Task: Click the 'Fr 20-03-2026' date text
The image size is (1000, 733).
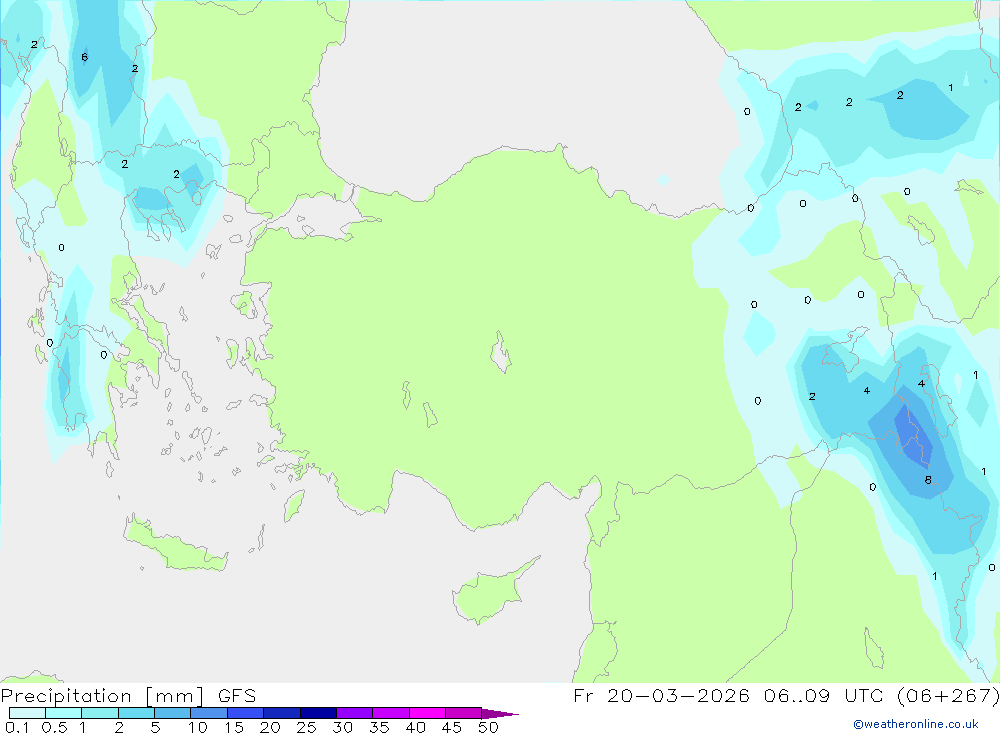Action: coord(661,695)
